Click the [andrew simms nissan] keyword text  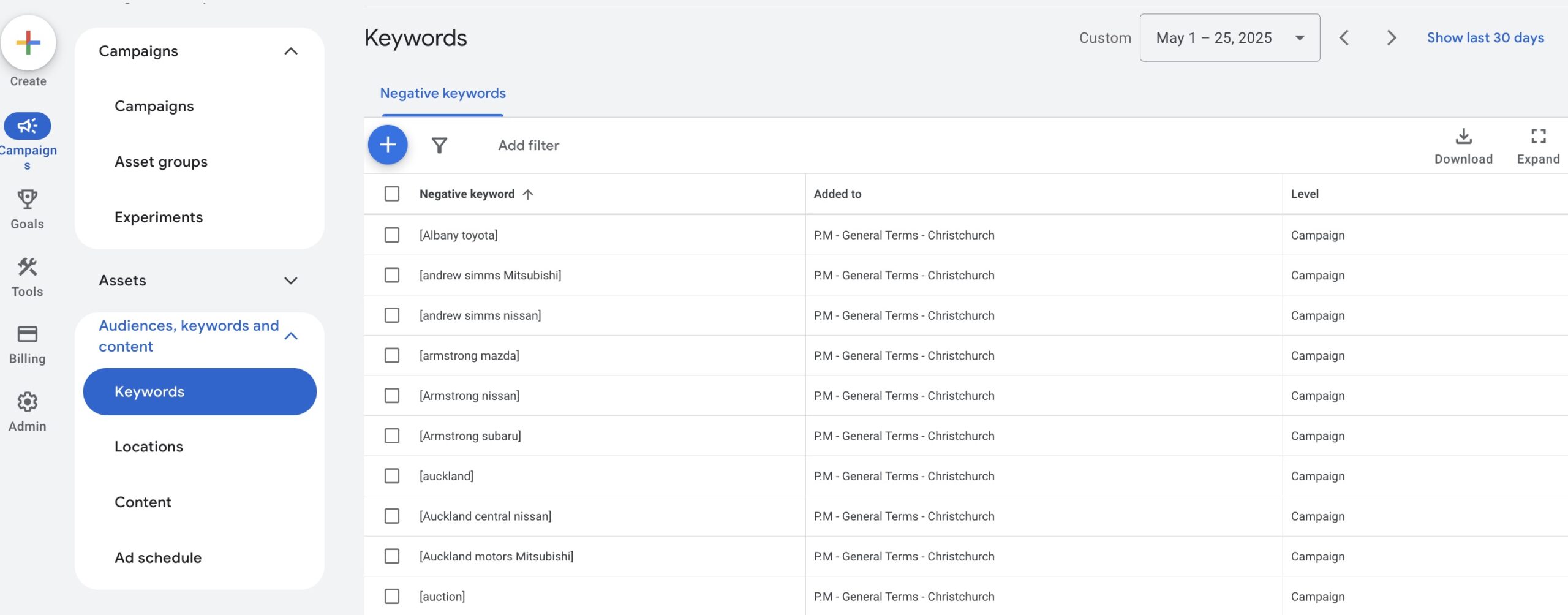[480, 315]
